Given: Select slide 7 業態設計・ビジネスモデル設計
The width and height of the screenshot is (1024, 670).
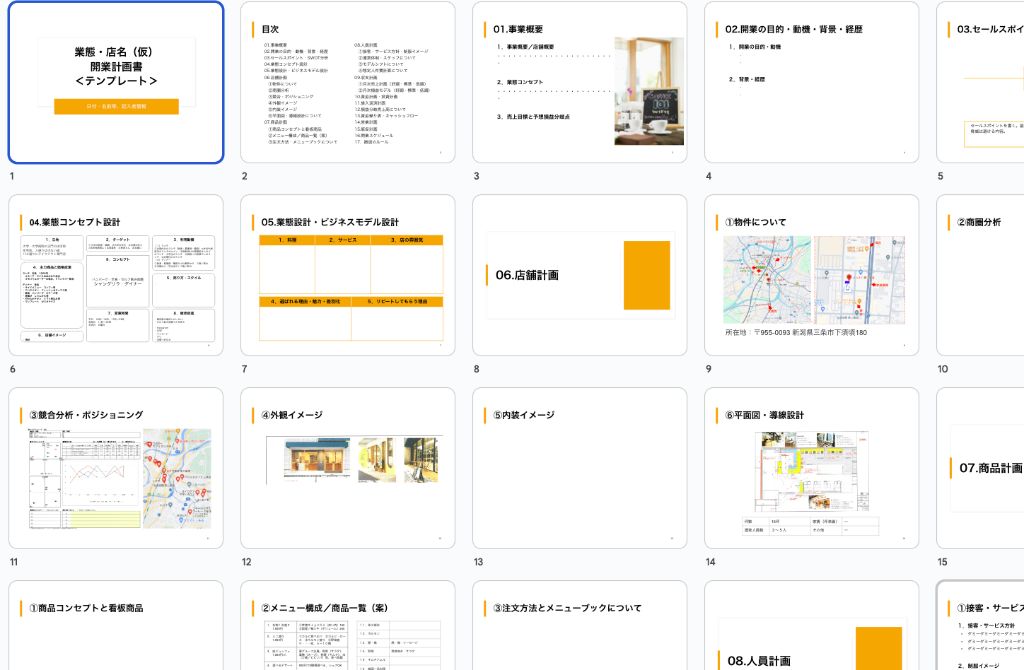Looking at the screenshot, I should click(347, 278).
